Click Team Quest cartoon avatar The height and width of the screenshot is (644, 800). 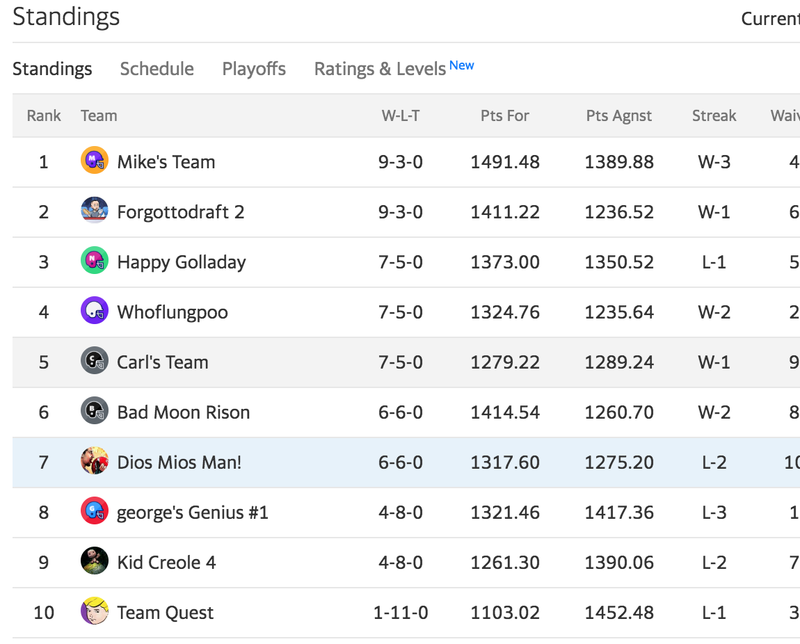tap(94, 611)
